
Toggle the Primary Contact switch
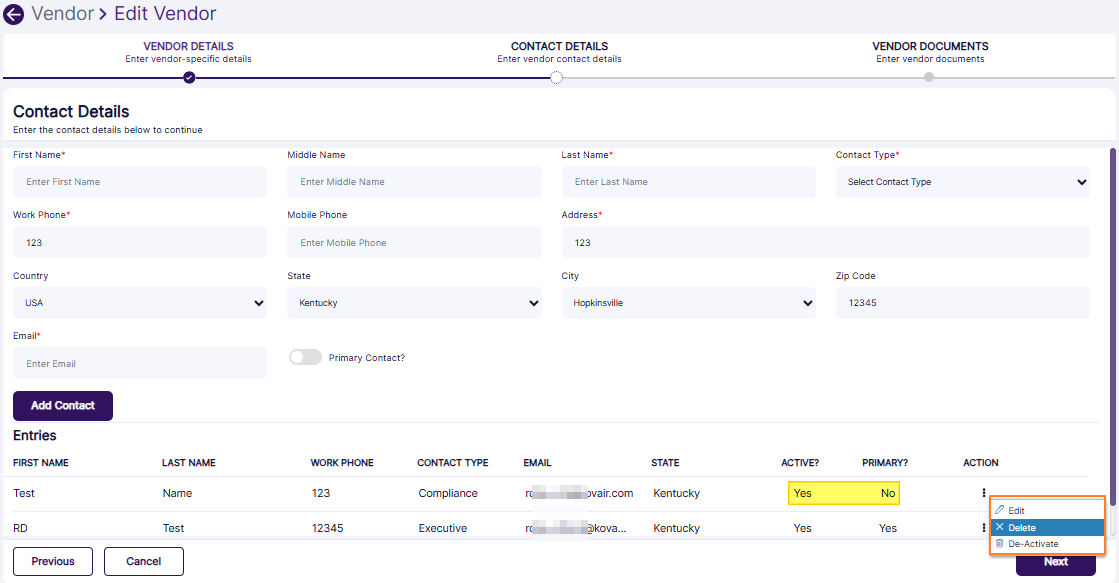305,357
